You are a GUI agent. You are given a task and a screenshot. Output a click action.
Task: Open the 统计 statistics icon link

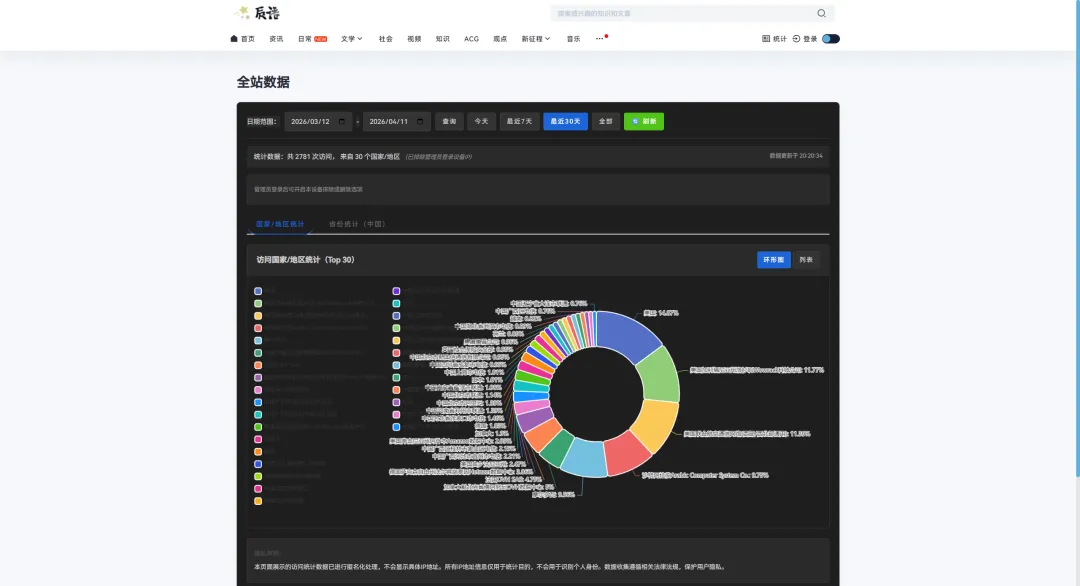(766, 39)
